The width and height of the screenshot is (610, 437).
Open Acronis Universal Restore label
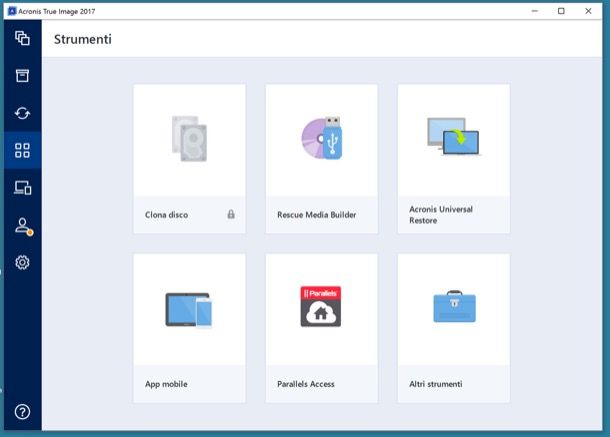click(x=441, y=215)
